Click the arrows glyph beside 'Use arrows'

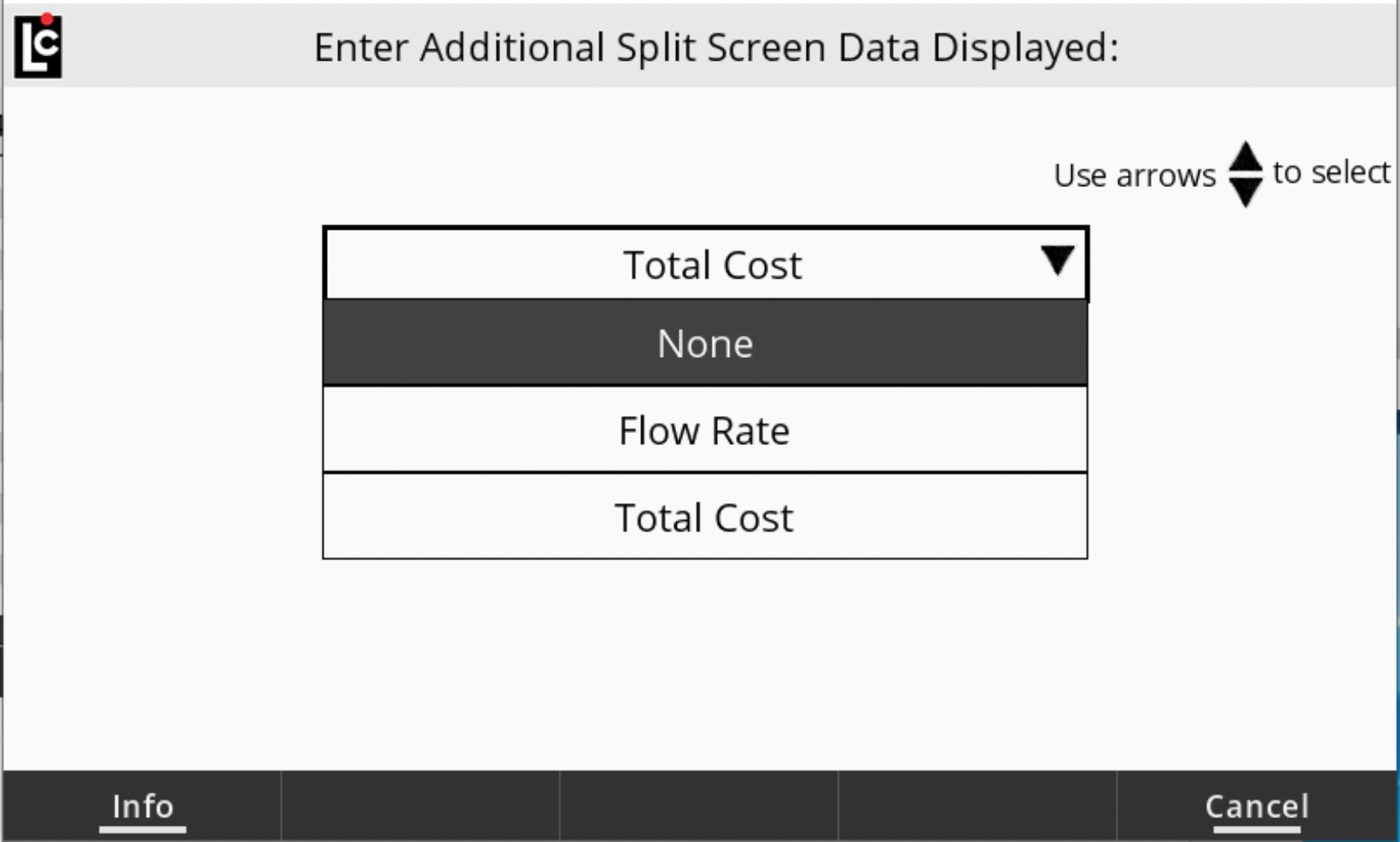[x=1246, y=175]
